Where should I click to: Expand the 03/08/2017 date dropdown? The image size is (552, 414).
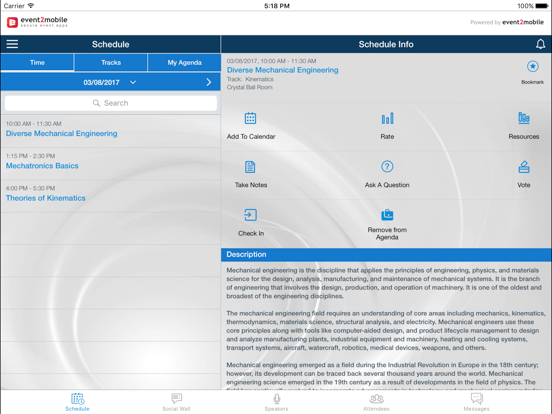[x=110, y=82]
